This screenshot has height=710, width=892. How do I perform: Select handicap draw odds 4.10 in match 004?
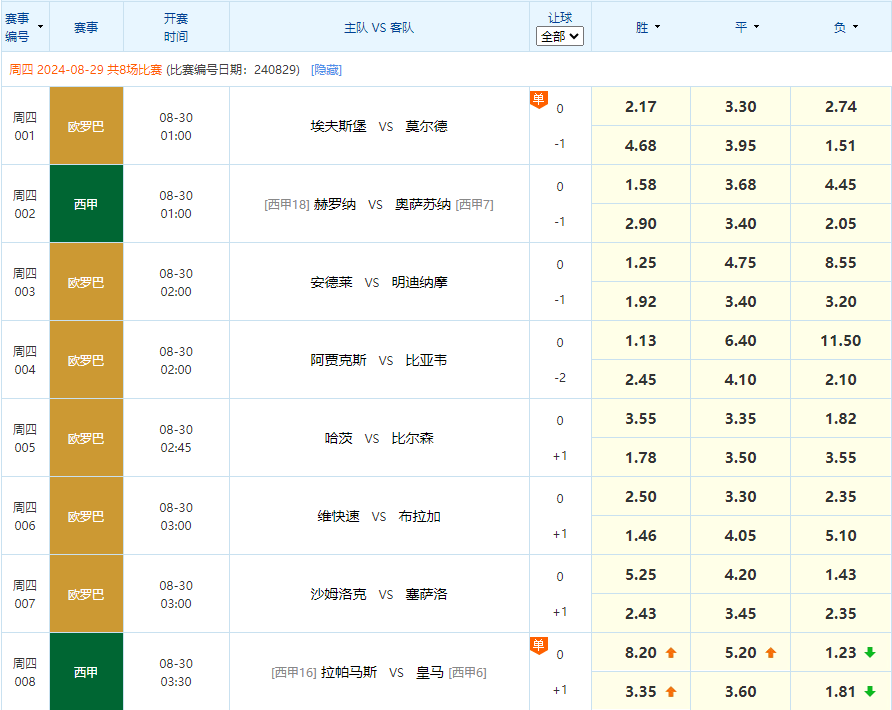(740, 379)
